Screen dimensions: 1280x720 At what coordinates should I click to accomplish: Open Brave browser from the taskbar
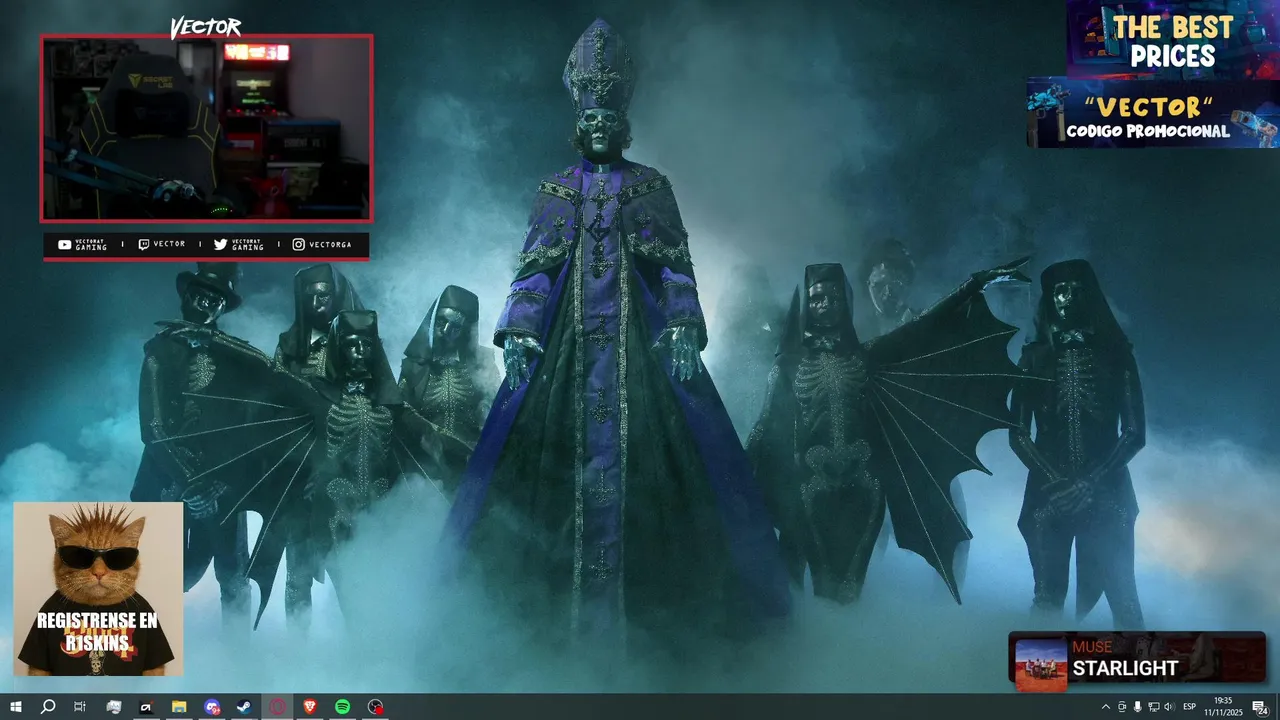tap(310, 707)
